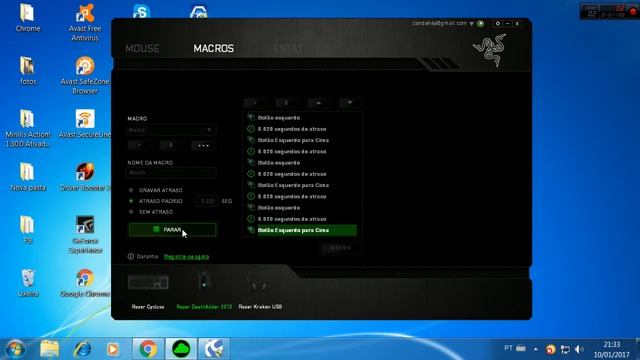Open the Registre-se agora link
This screenshot has height=360, width=640.
pos(186,257)
